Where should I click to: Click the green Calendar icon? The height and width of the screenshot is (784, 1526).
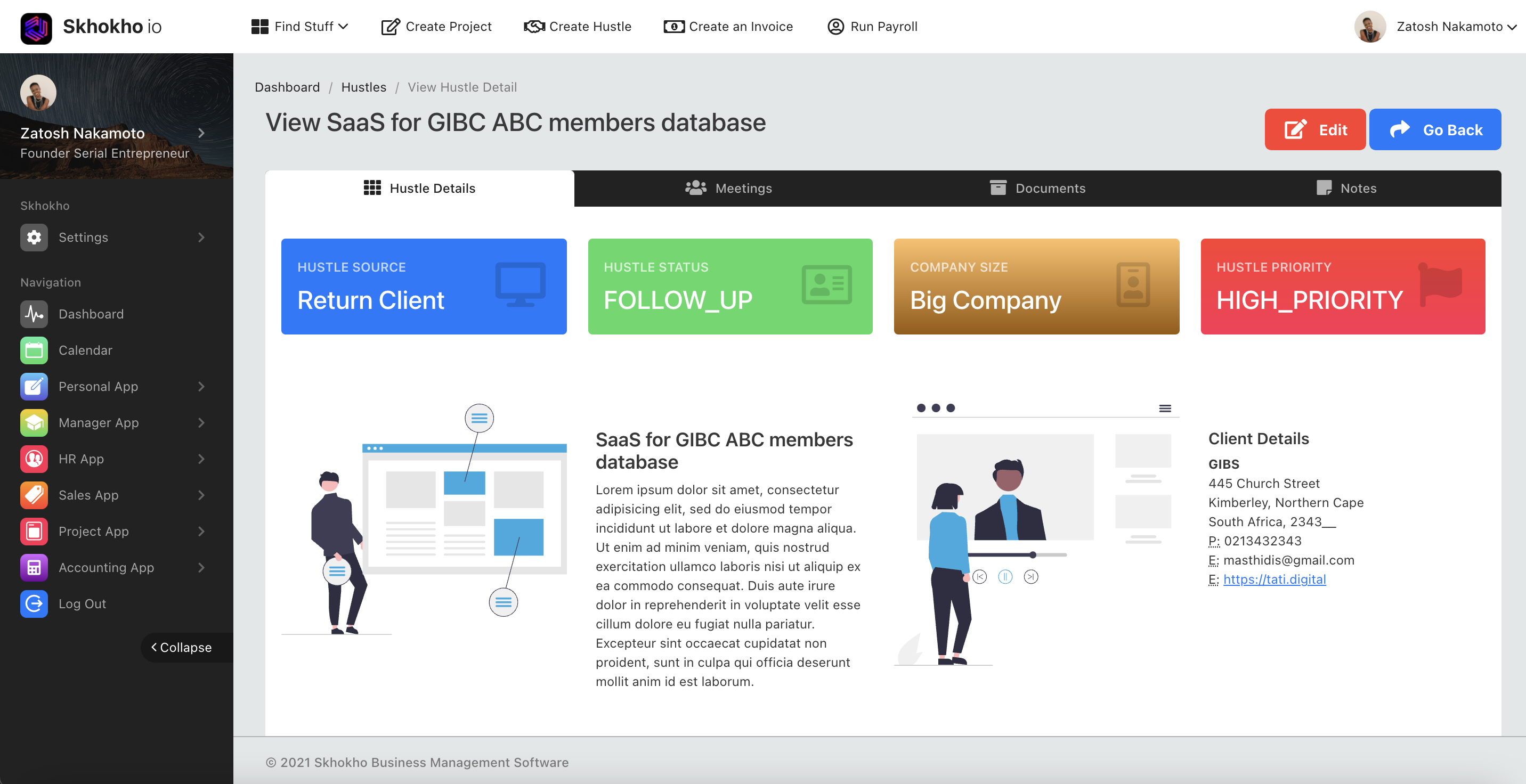[x=34, y=350]
